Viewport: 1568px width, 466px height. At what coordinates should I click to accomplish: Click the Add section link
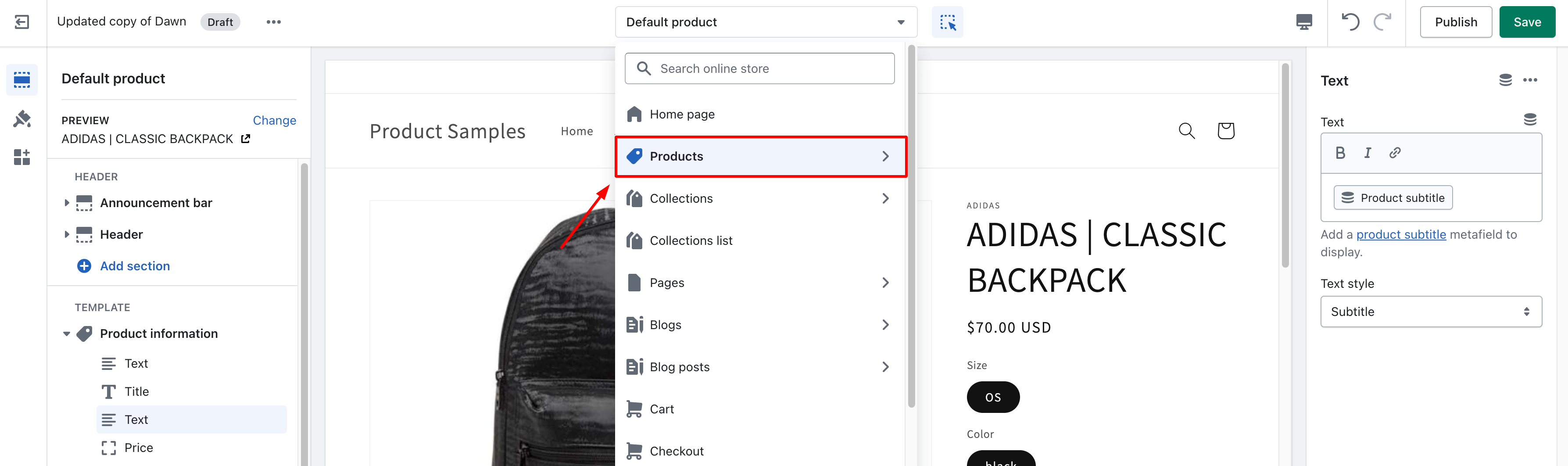tap(135, 266)
